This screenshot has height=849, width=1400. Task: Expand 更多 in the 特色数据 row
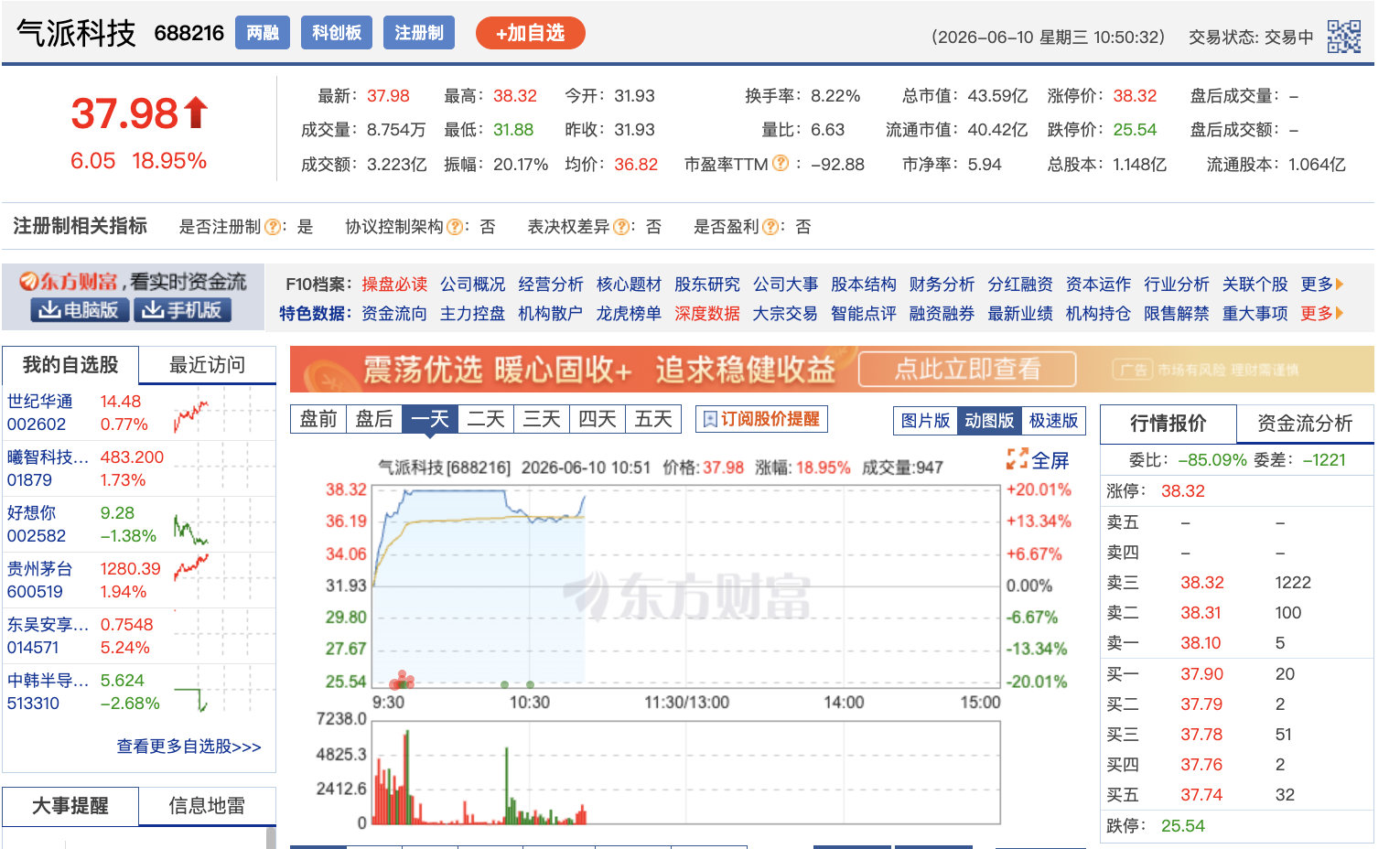pyautogui.click(x=1322, y=314)
